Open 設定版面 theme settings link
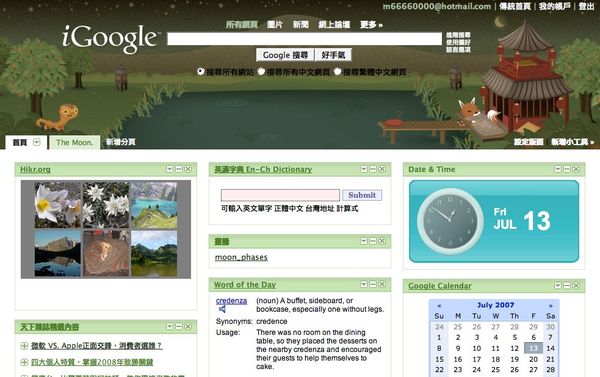Image resolution: width=600 pixels, height=377 pixels. (x=528, y=142)
